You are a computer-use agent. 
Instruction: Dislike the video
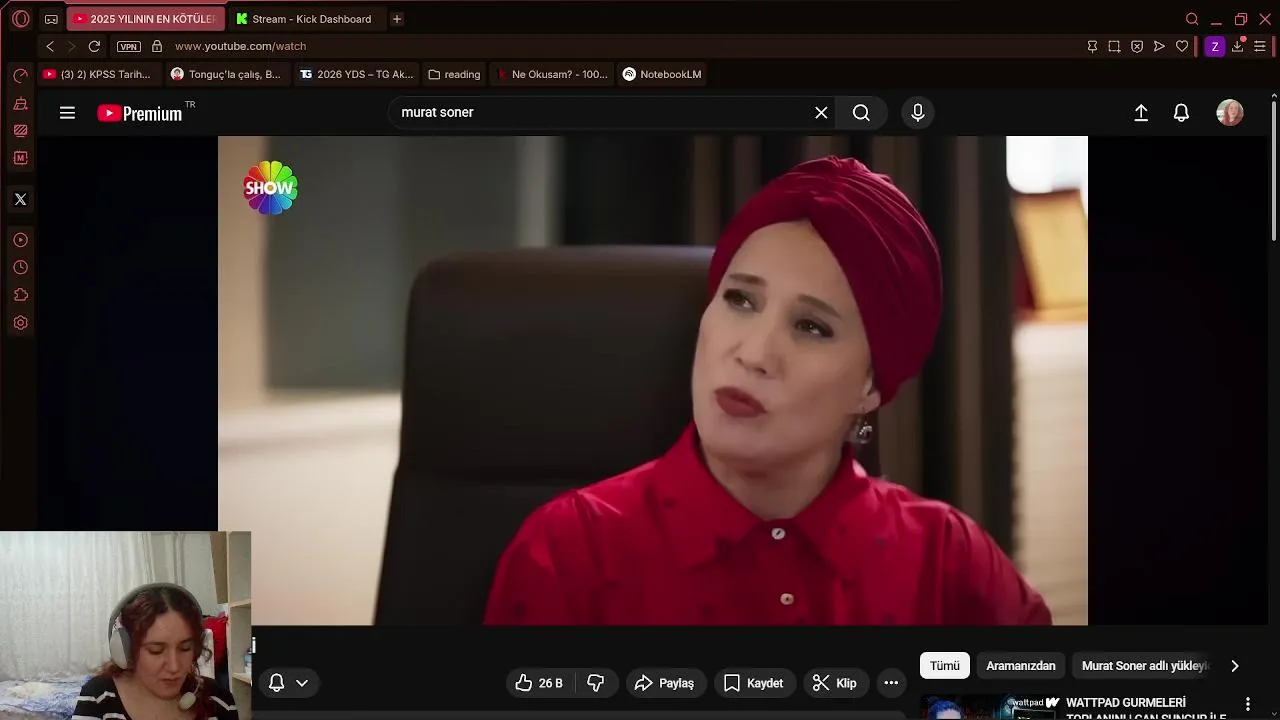pyautogui.click(x=596, y=683)
